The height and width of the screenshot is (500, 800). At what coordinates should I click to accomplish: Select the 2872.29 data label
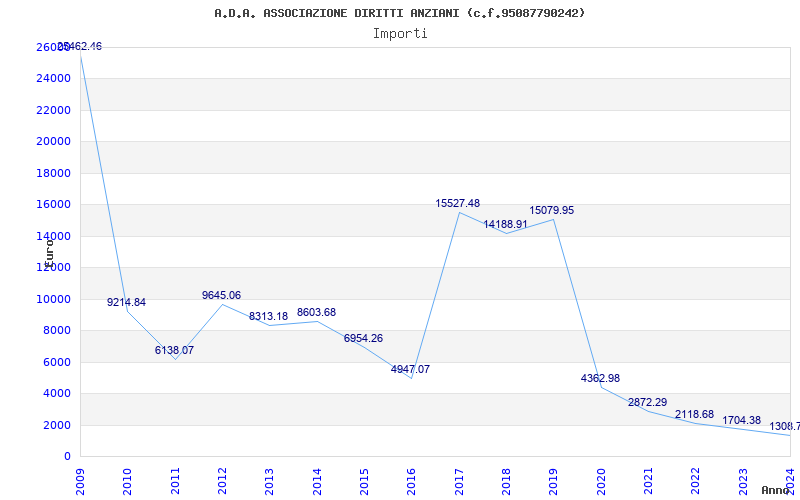[x=647, y=403]
